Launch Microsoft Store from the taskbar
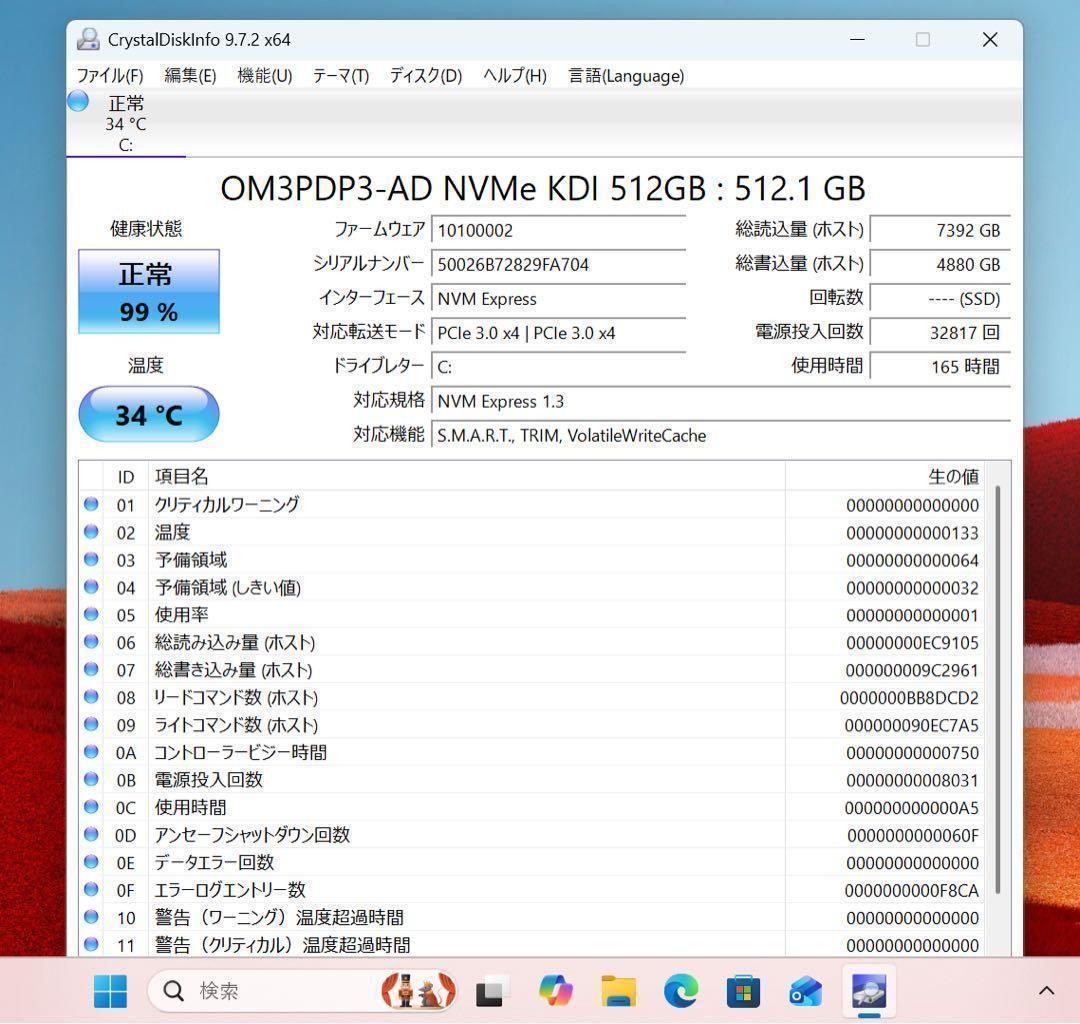Viewport: 1080px width, 1024px height. coord(742,991)
